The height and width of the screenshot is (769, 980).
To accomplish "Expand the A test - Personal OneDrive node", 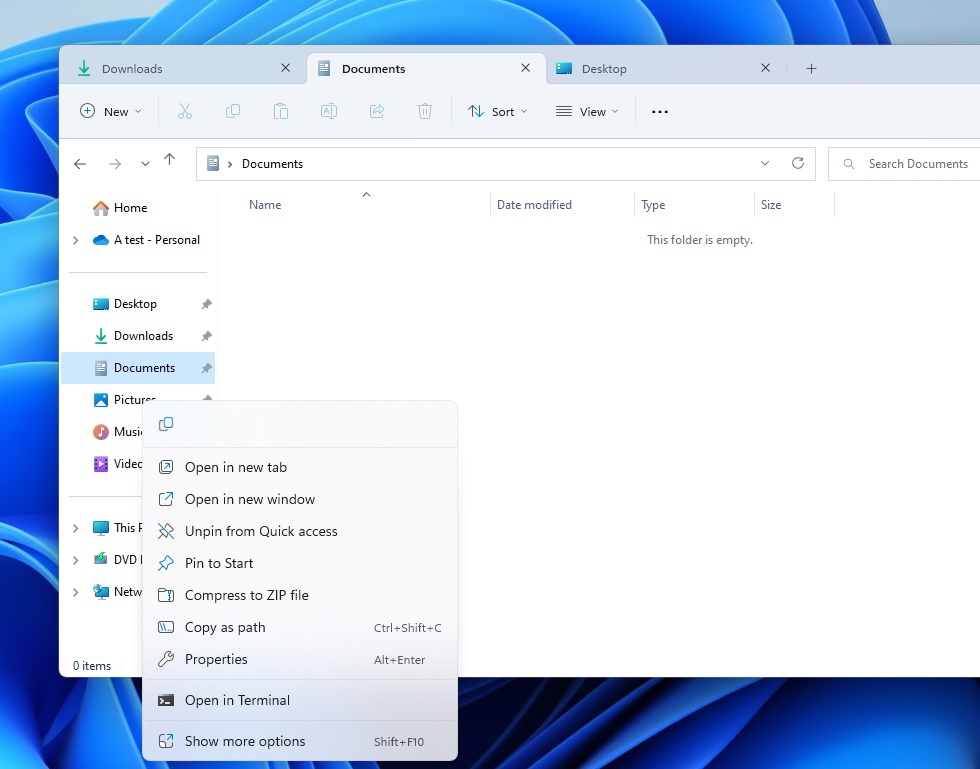I will [76, 240].
